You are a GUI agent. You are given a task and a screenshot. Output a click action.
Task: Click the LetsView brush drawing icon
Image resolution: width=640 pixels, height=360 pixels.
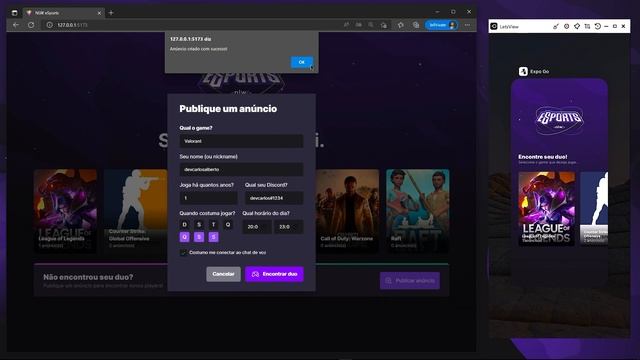tap(556, 26)
